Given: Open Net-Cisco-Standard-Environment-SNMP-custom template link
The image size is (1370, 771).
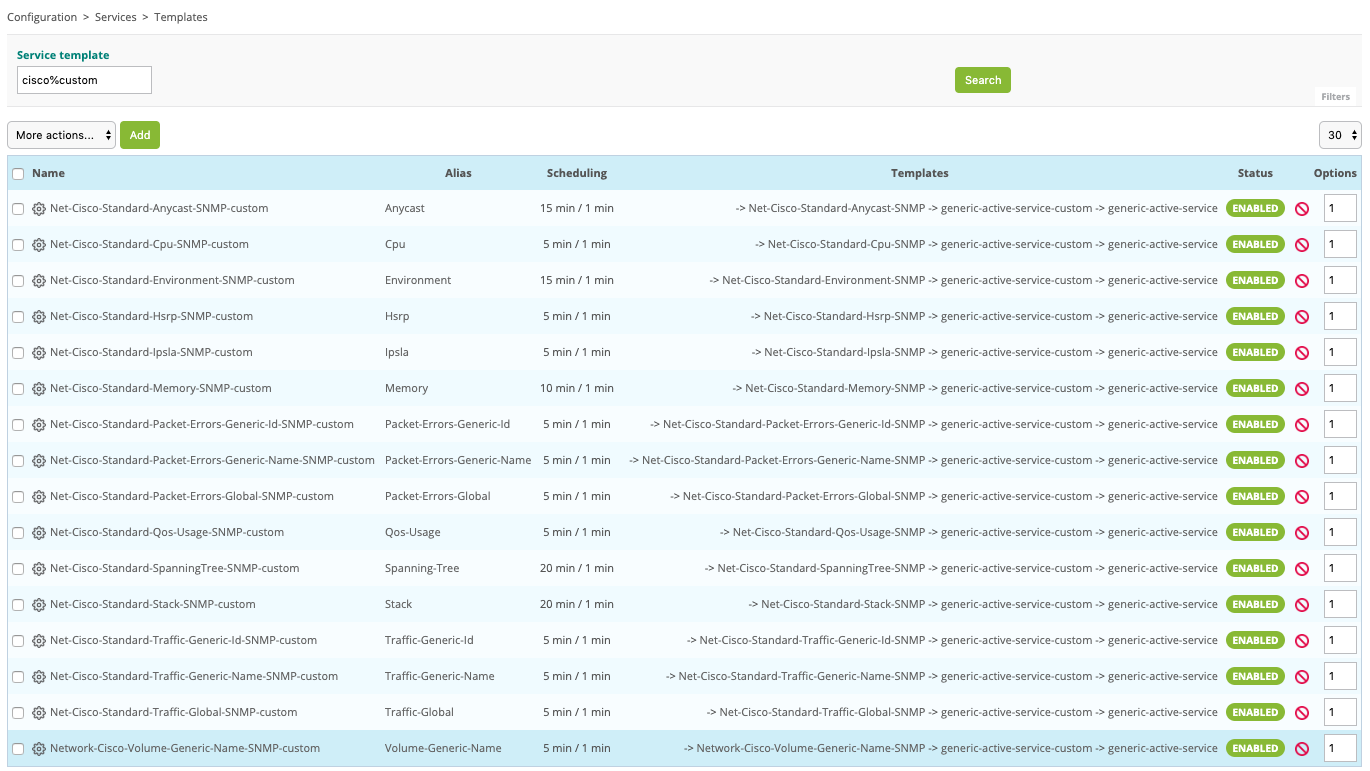Looking at the screenshot, I should click(x=172, y=280).
